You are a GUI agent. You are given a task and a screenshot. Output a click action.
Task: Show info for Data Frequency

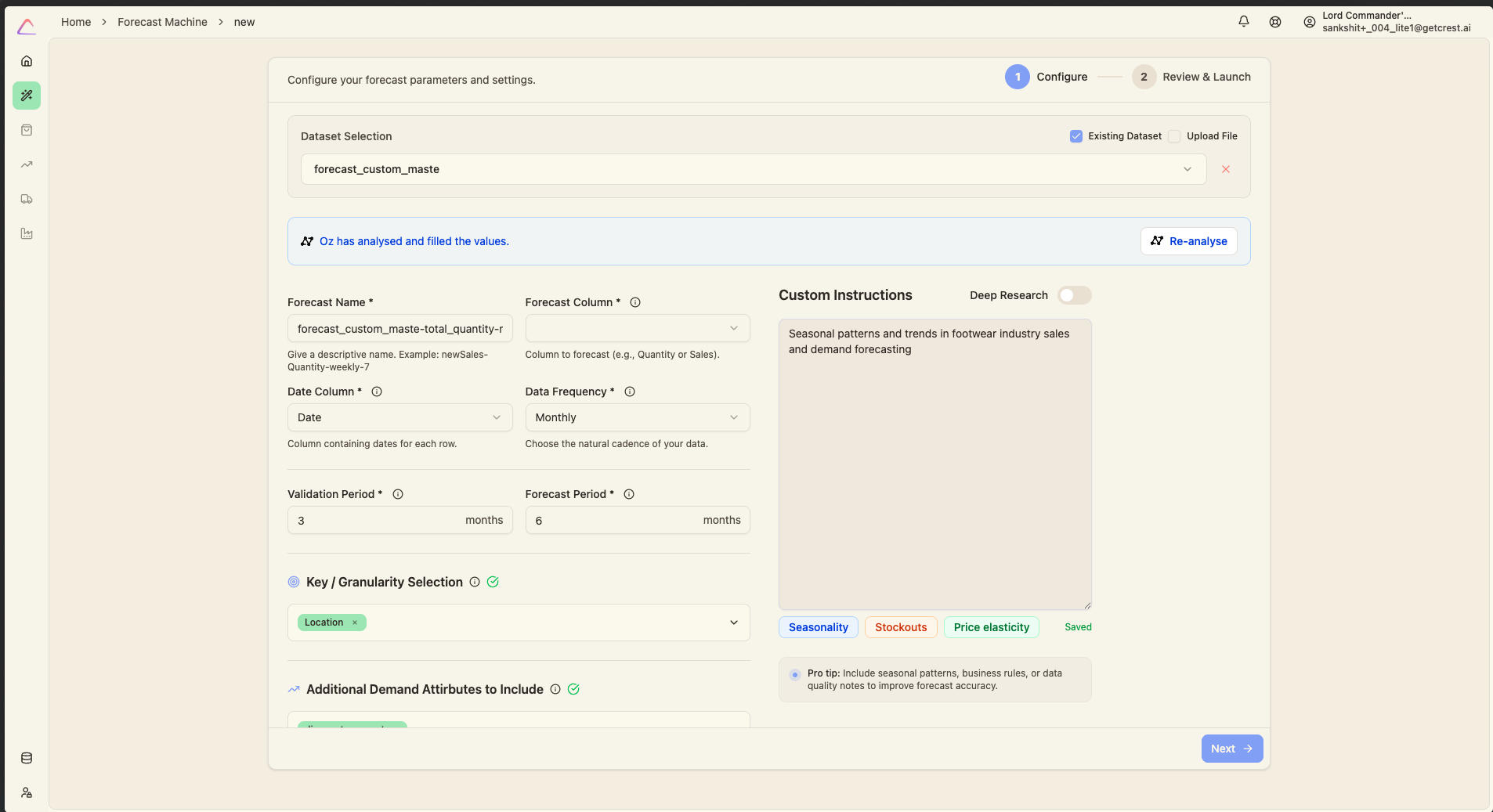point(630,392)
